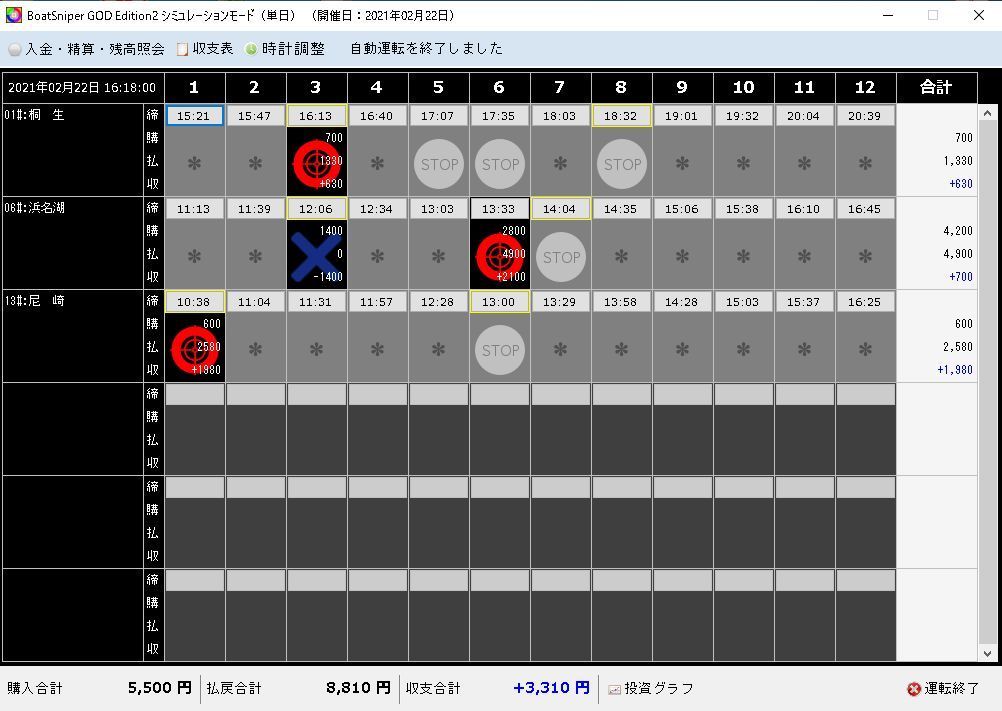Click deadline time 20:39 for 桐生
The width and height of the screenshot is (1002, 711).
[x=865, y=116]
